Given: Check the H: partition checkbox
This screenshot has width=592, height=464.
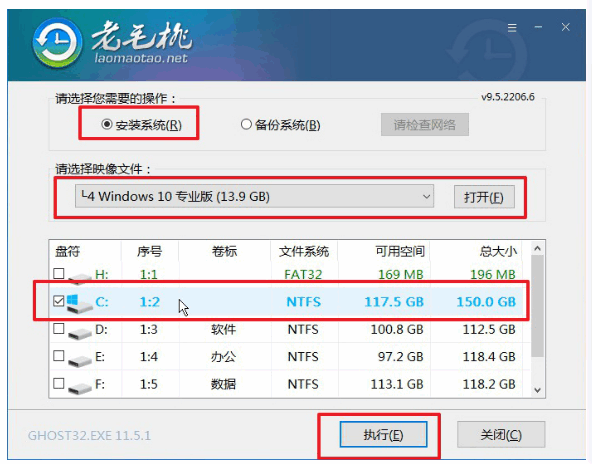Looking at the screenshot, I should pyautogui.click(x=59, y=273).
